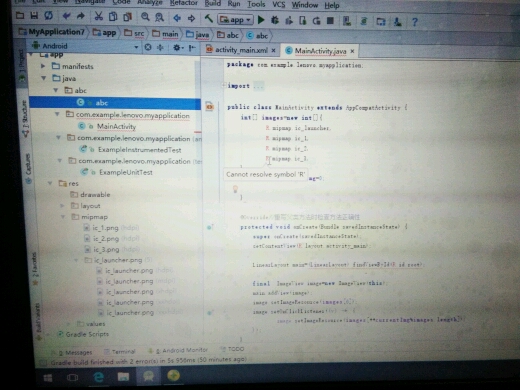The width and height of the screenshot is (520, 390).
Task: Click the Make Project hammer icon
Action: click(209, 18)
